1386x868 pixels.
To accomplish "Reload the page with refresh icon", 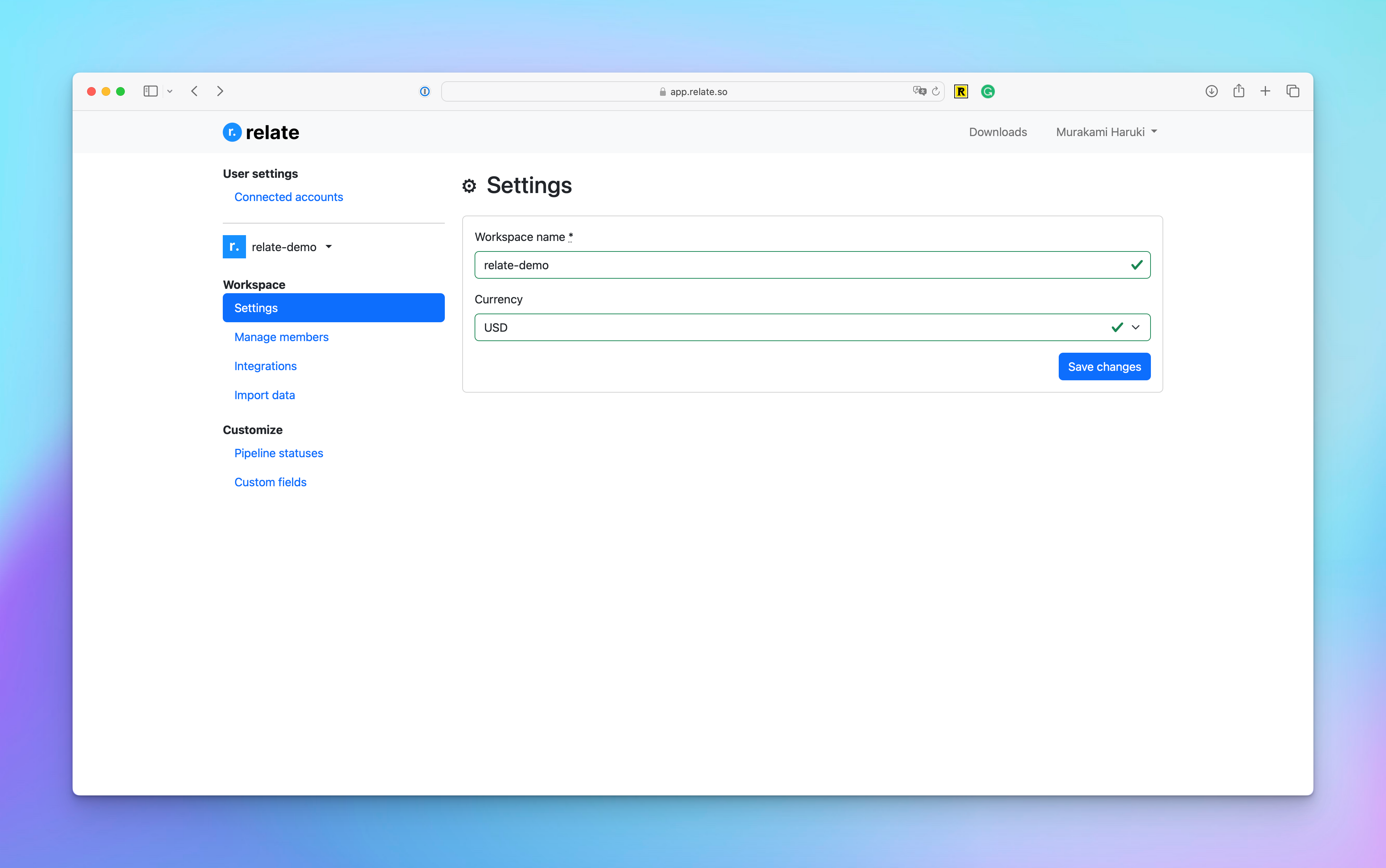I will [936, 91].
